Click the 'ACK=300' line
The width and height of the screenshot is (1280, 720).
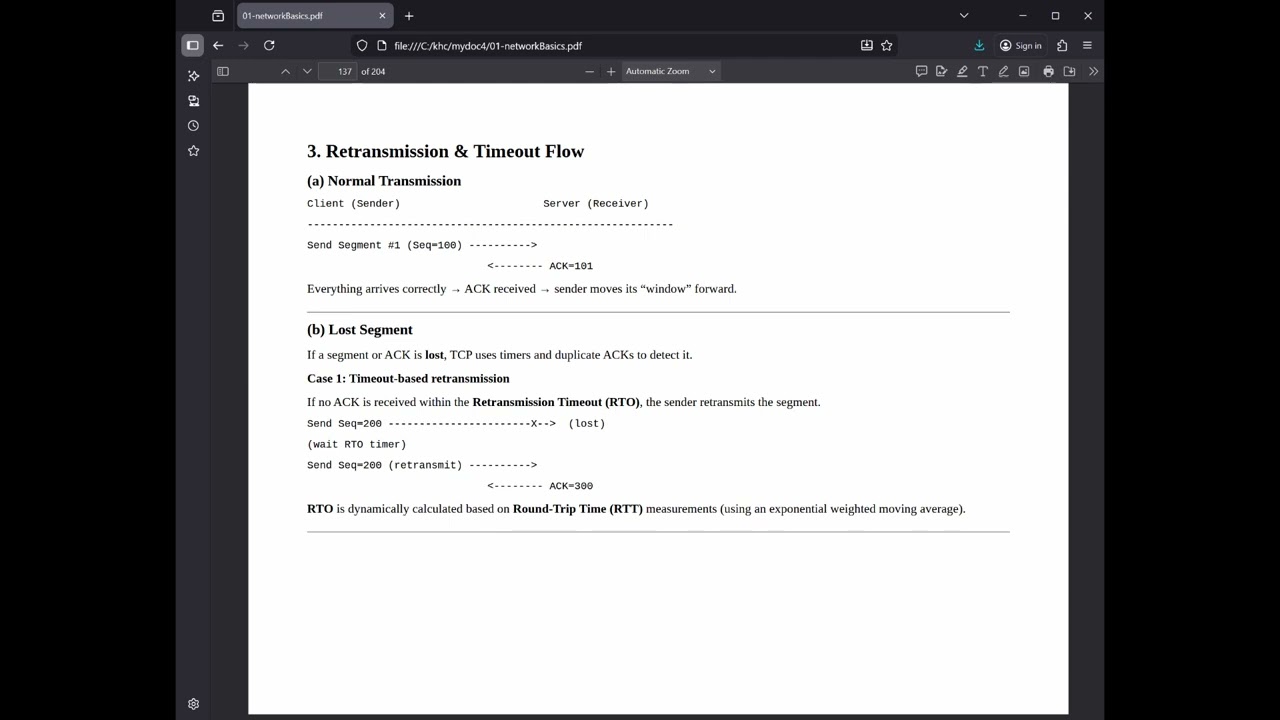pyautogui.click(x=540, y=486)
